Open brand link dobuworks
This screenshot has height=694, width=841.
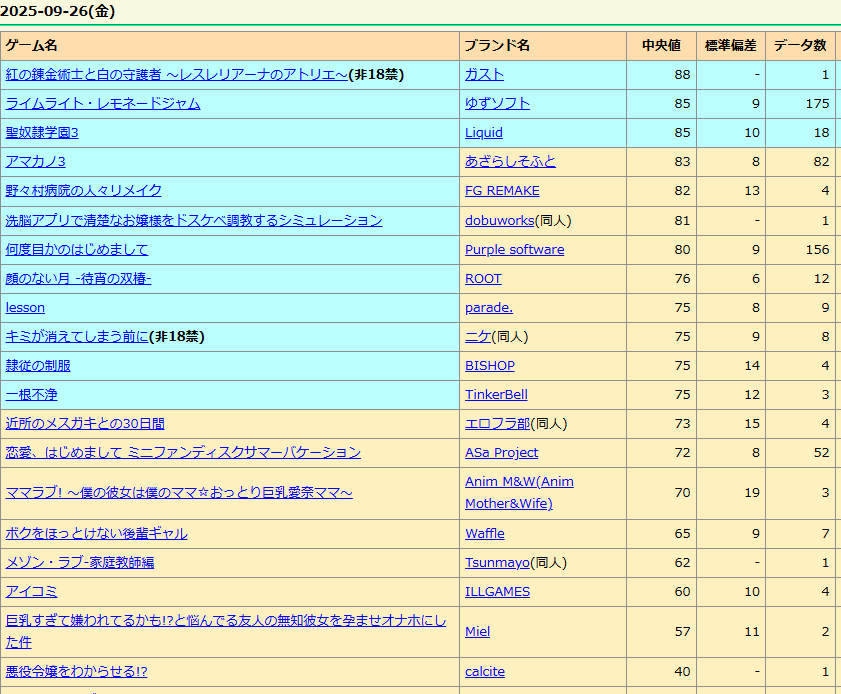[500, 220]
